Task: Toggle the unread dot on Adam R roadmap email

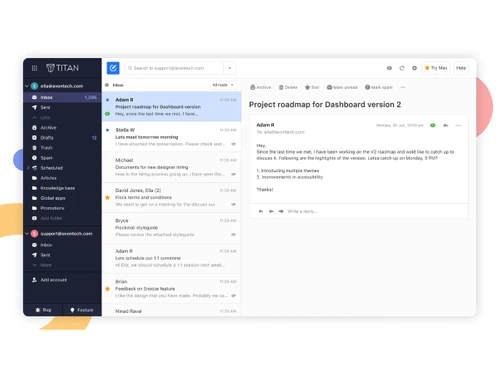Action: 107,100
